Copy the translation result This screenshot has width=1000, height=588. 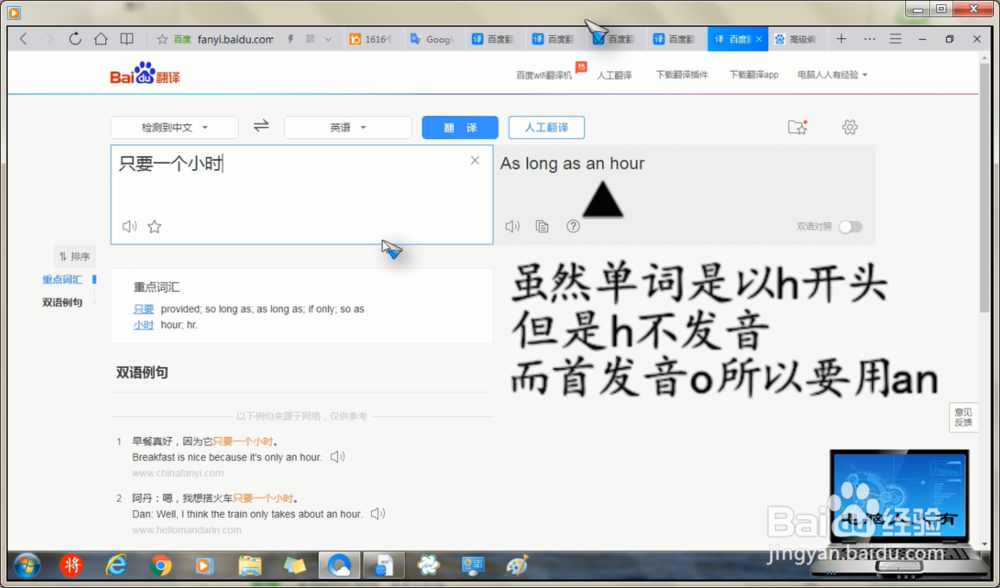[x=542, y=226]
